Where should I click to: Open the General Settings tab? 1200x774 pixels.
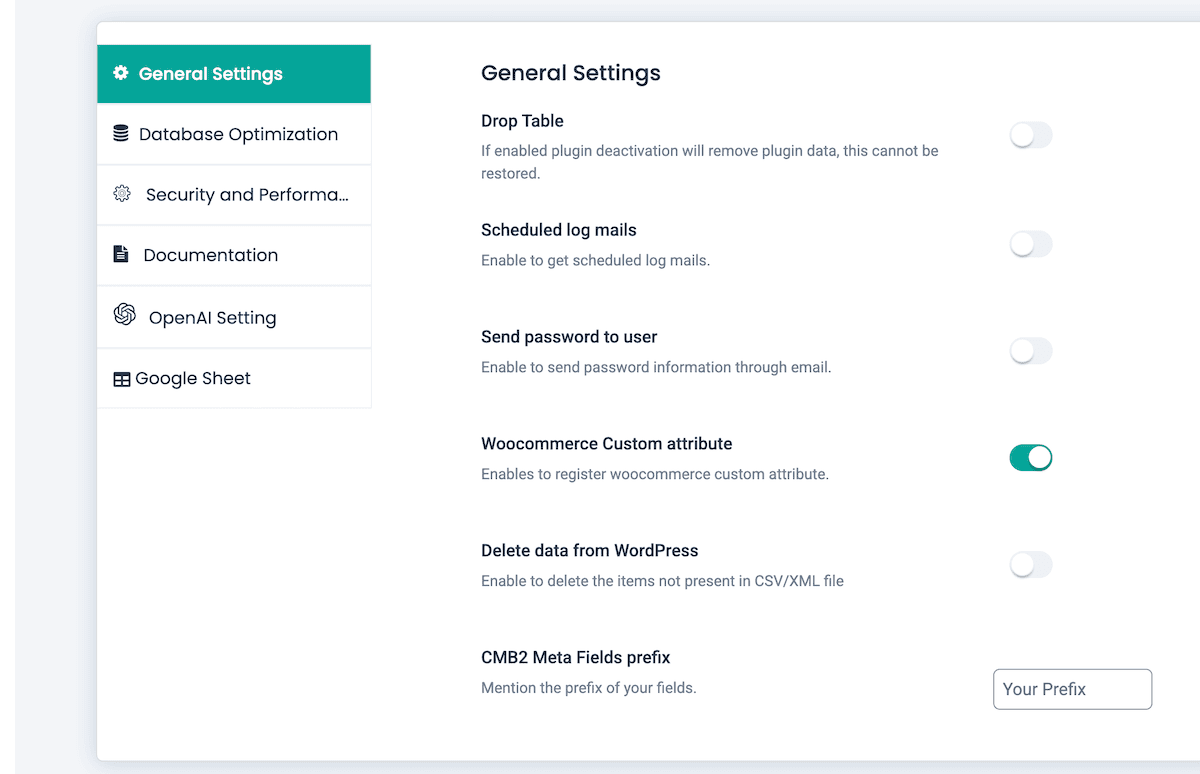coord(234,74)
